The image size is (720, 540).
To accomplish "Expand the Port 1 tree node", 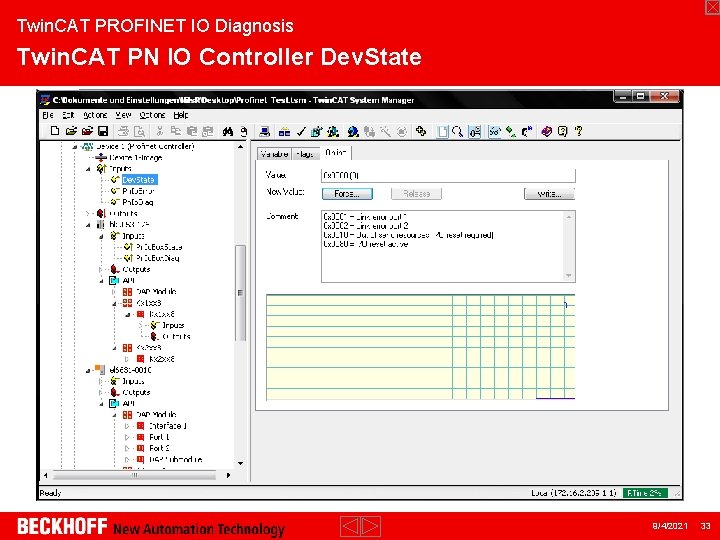I will [x=127, y=437].
